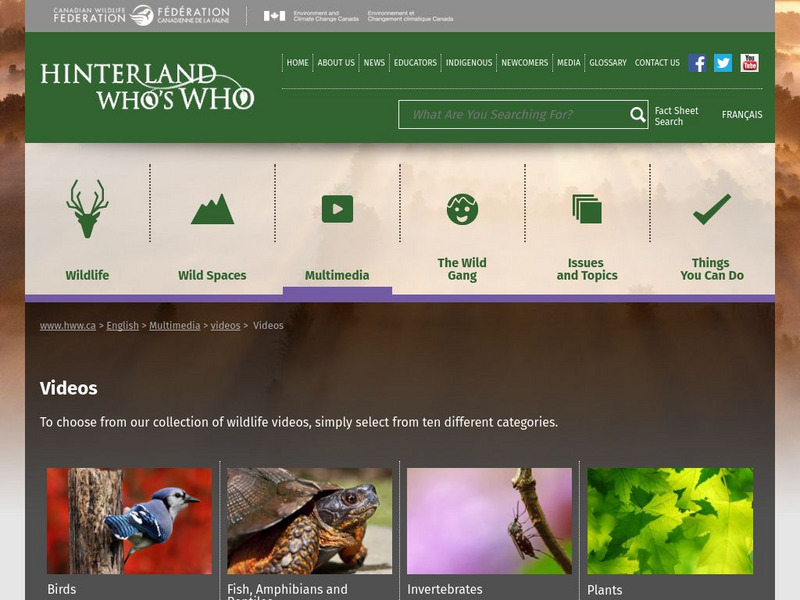Open the About Us menu item
This screenshot has width=800, height=600.
[x=336, y=63]
